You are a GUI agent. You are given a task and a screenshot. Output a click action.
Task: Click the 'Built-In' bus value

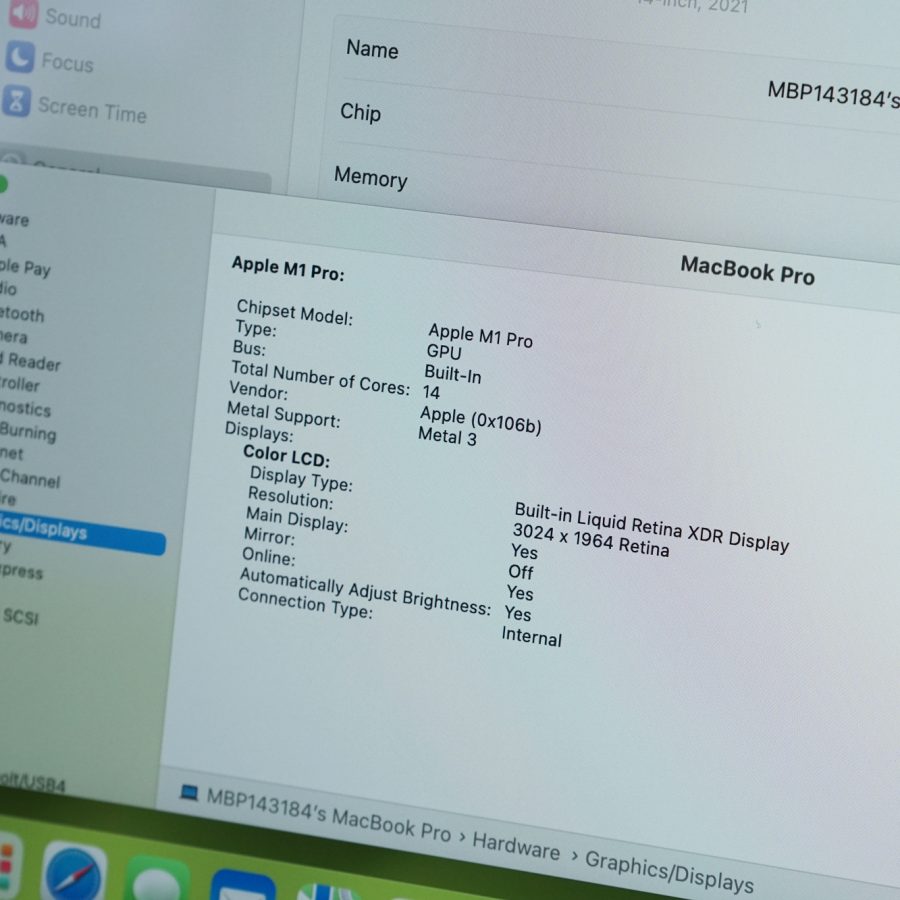(452, 374)
